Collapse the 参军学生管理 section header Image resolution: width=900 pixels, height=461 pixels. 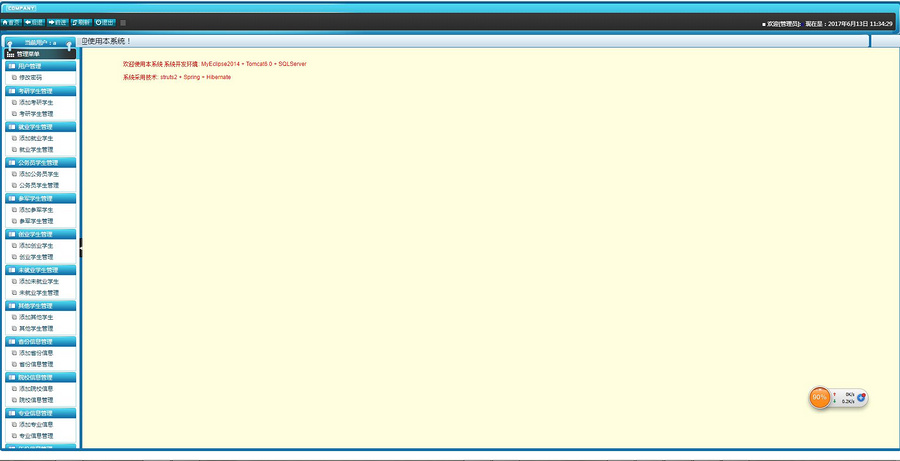[40, 199]
